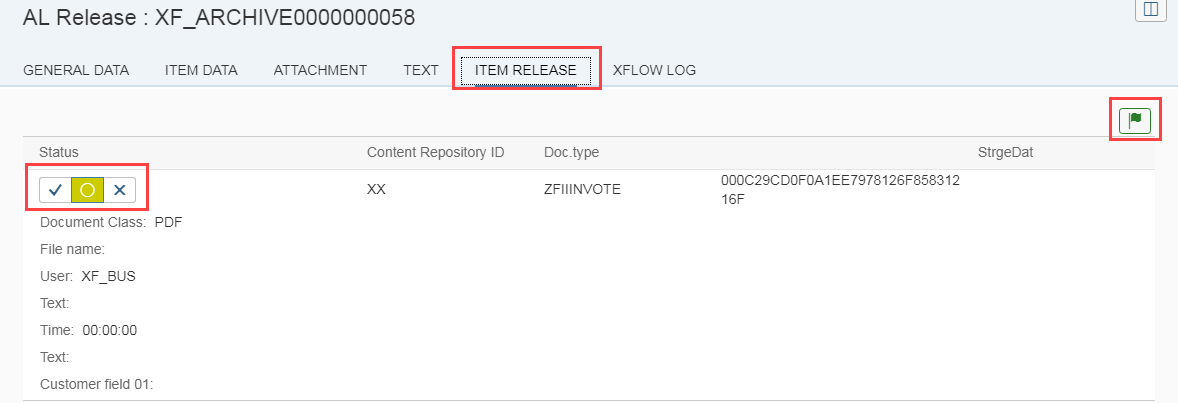This screenshot has width=1178, height=403.
Task: Select the yellow circle pending status
Action: tap(88, 190)
